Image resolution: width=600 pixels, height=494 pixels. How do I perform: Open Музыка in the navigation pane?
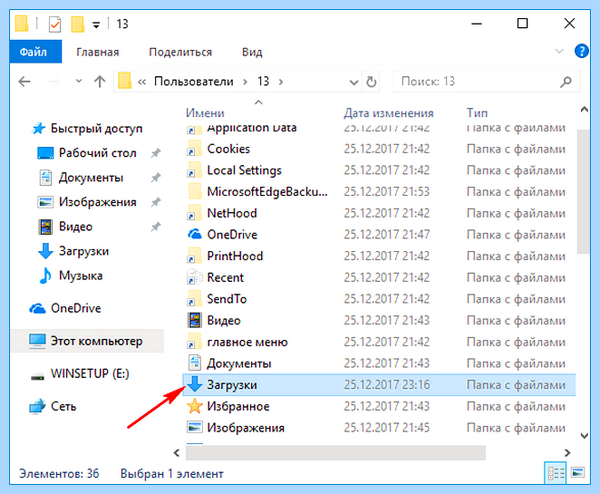80,276
